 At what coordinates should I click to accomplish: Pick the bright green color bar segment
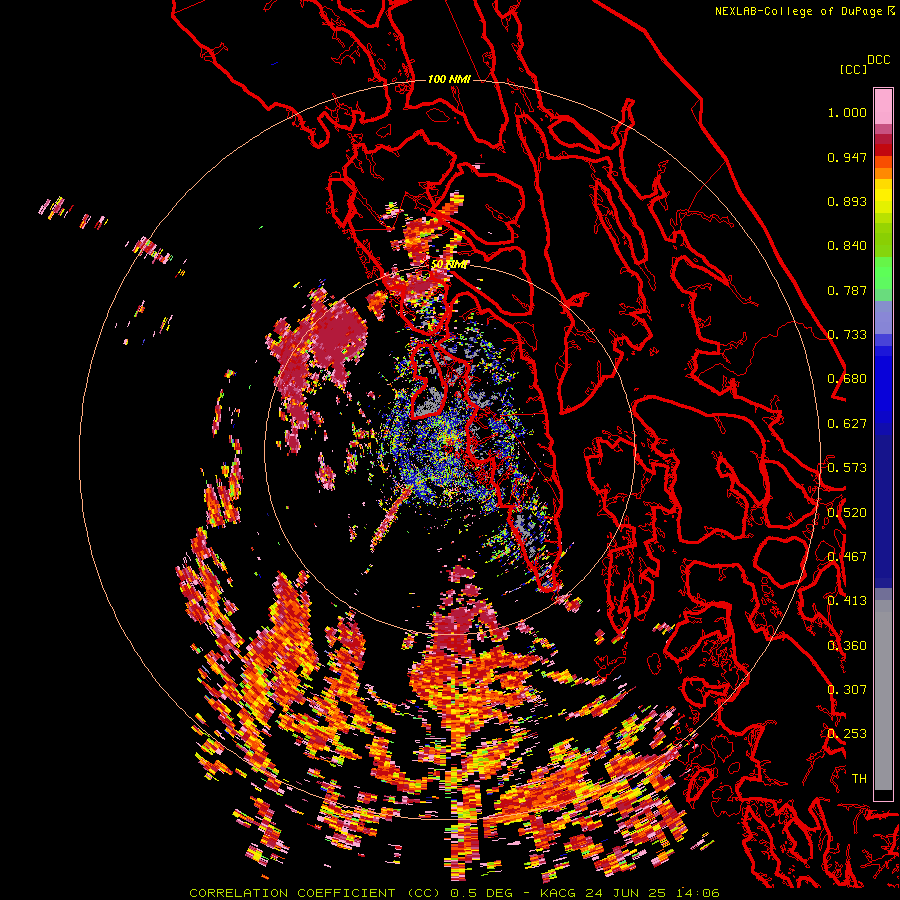tap(883, 273)
